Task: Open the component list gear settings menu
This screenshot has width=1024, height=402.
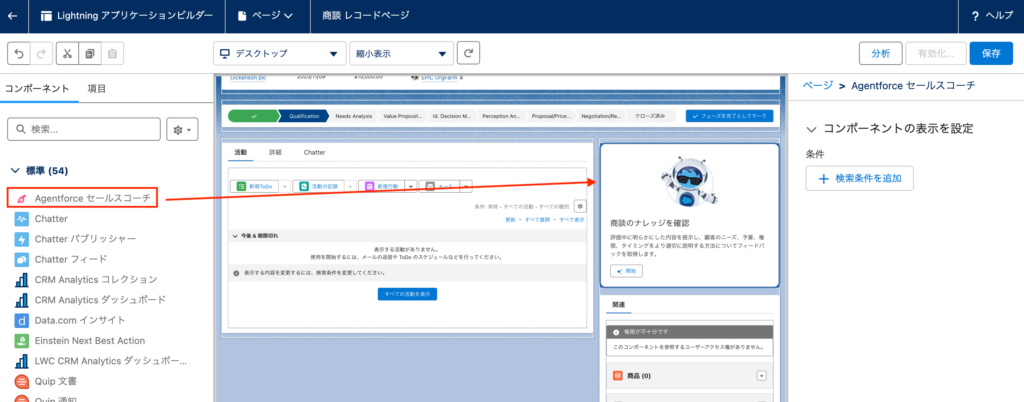Action: tap(184, 129)
